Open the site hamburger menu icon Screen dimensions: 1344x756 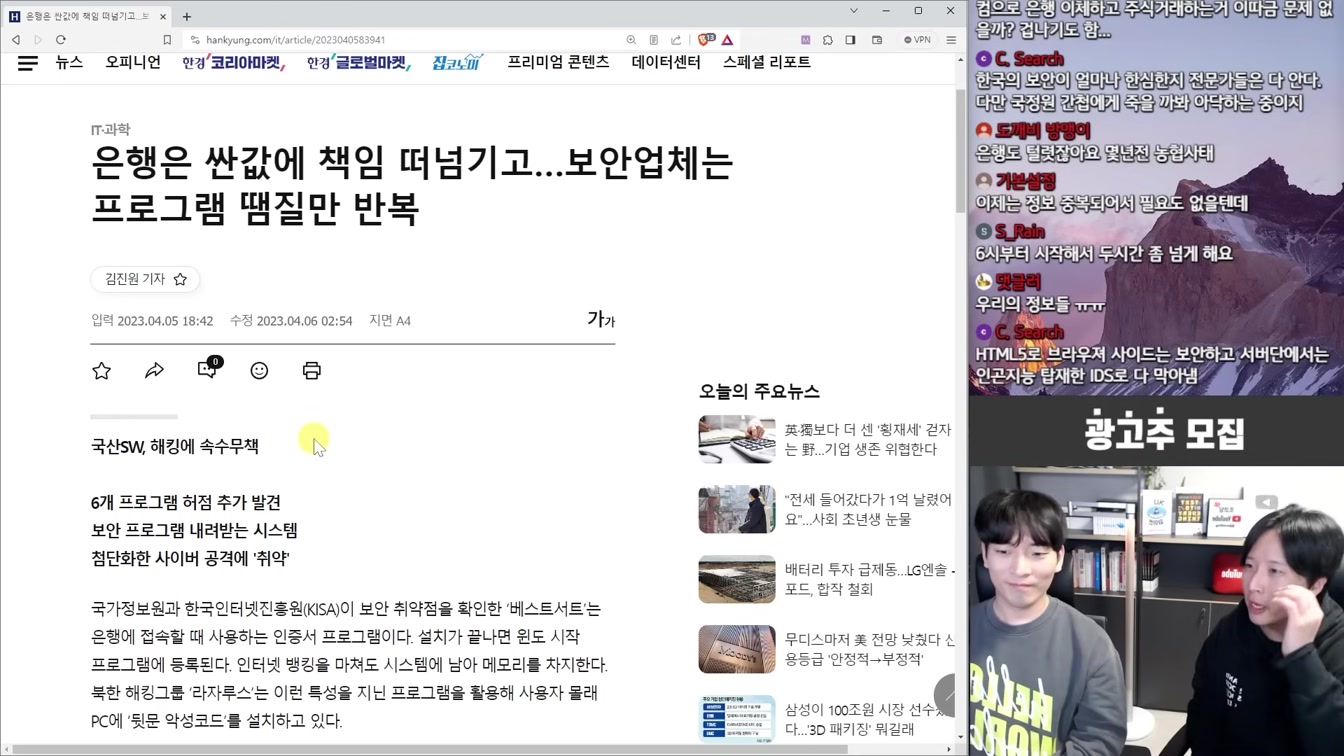(x=28, y=63)
